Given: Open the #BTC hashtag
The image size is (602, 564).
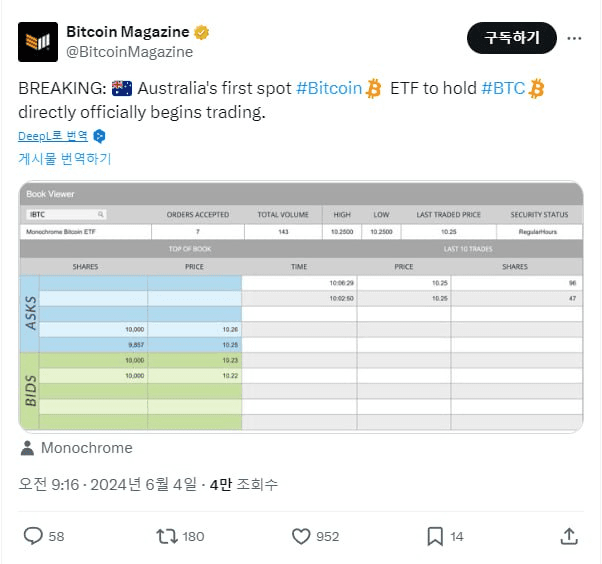Looking at the screenshot, I should (x=503, y=88).
